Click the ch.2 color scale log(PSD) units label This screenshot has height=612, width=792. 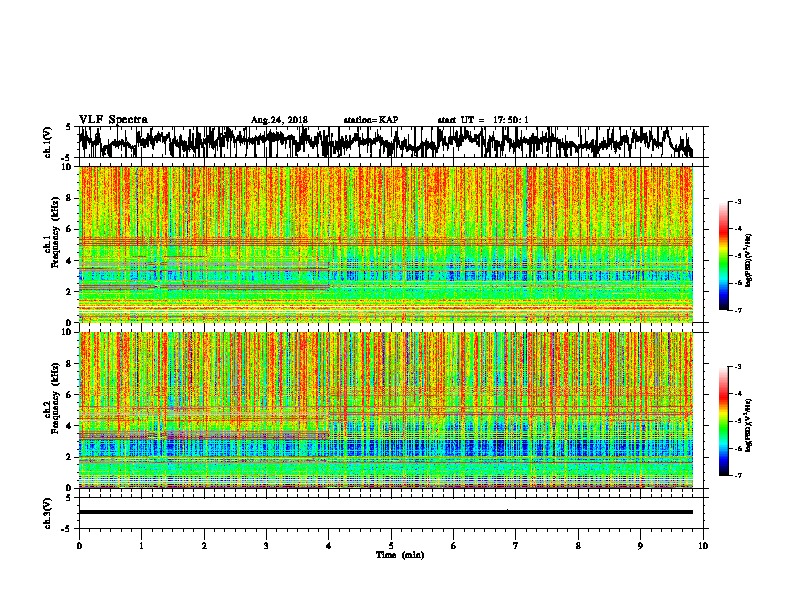point(748,426)
